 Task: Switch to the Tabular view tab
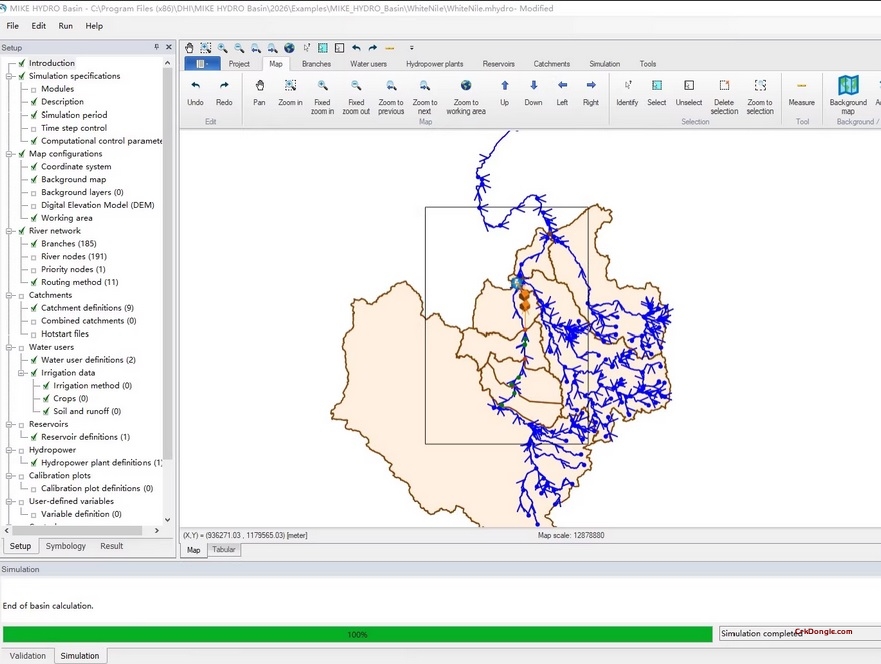[224, 549]
